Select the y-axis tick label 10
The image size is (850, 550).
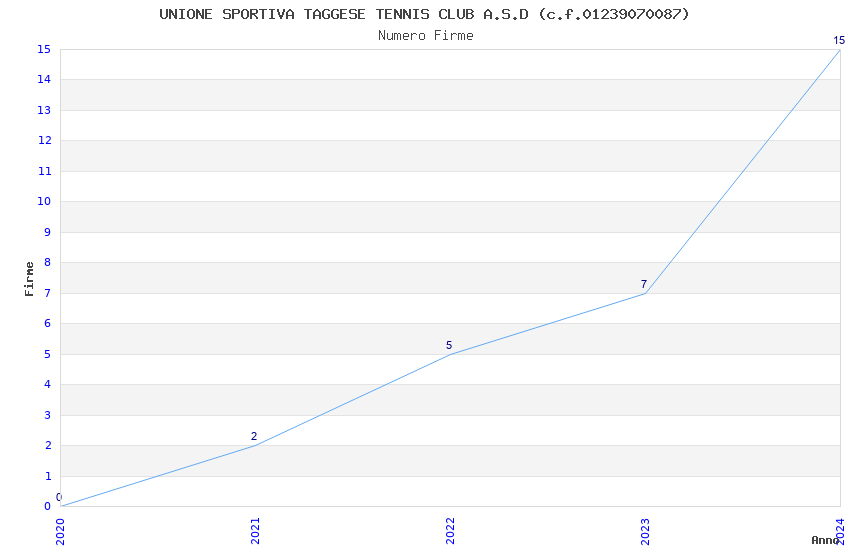click(44, 202)
